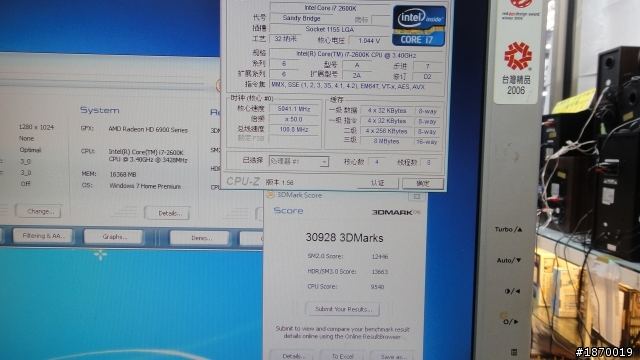Click the CPU-Z version 1.56 label
Image resolution: width=640 pixels, height=360 pixels.
coord(280,182)
